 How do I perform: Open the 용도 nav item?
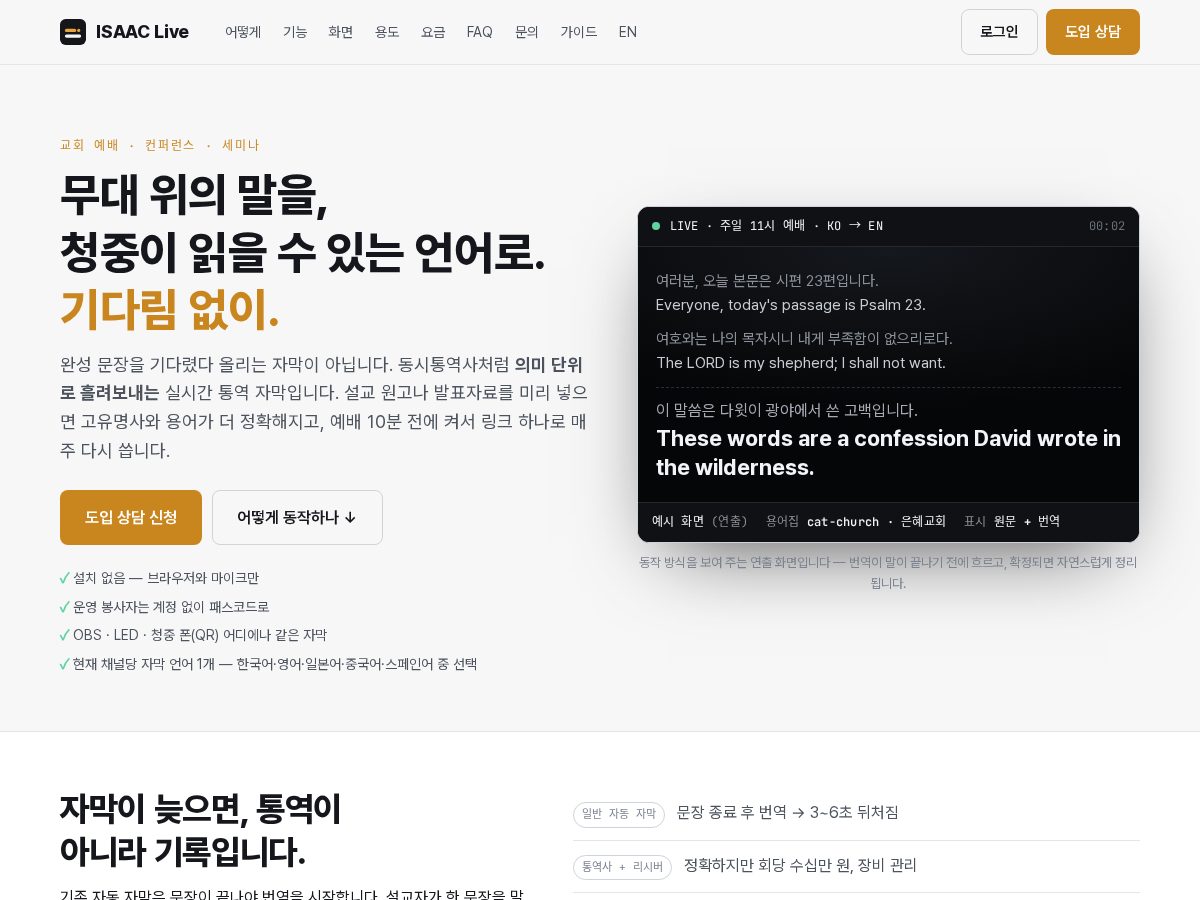coord(387,32)
